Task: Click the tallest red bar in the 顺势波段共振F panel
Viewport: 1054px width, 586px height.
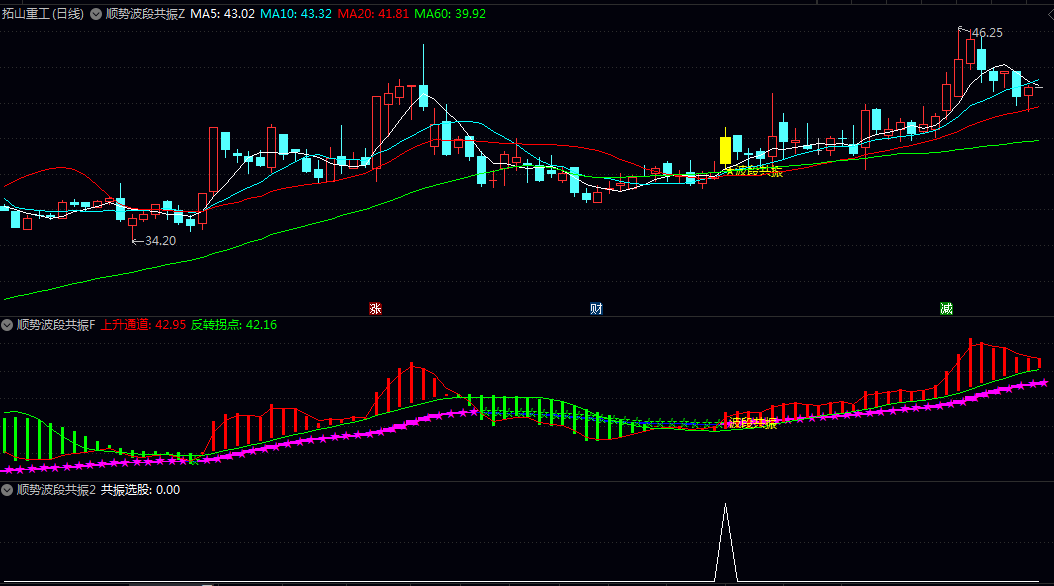Action: [971, 364]
